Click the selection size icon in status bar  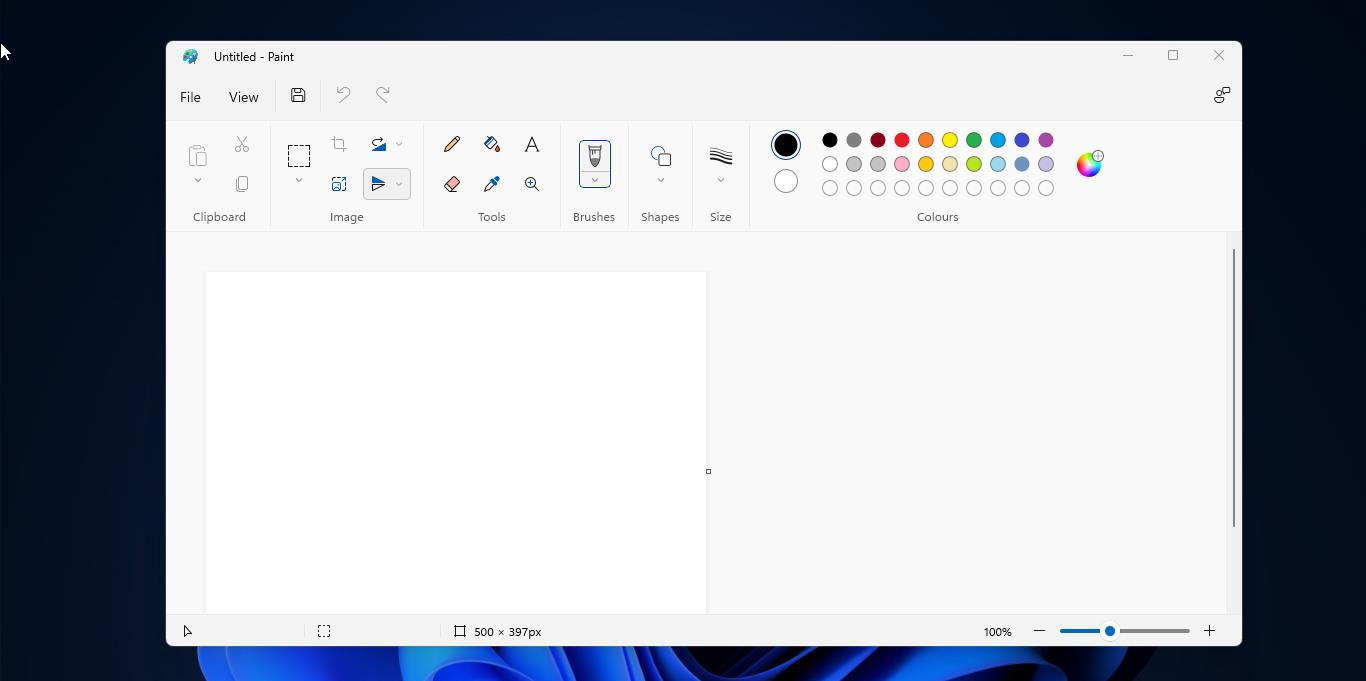coord(324,631)
